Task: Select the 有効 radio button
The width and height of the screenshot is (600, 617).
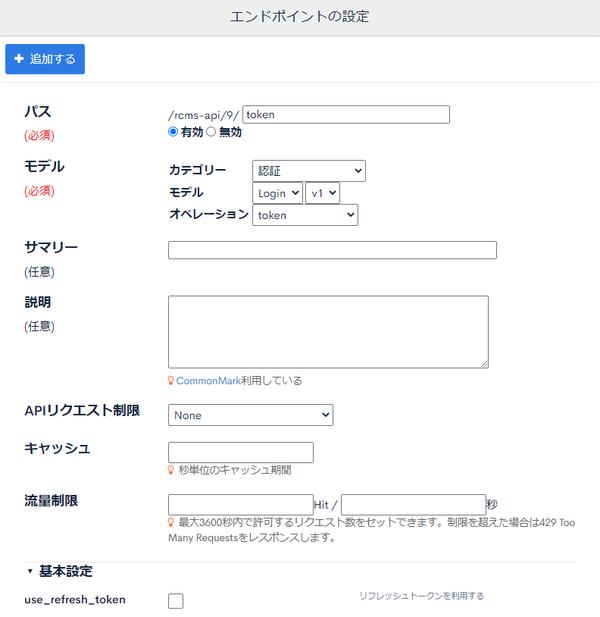Action: pos(173,132)
